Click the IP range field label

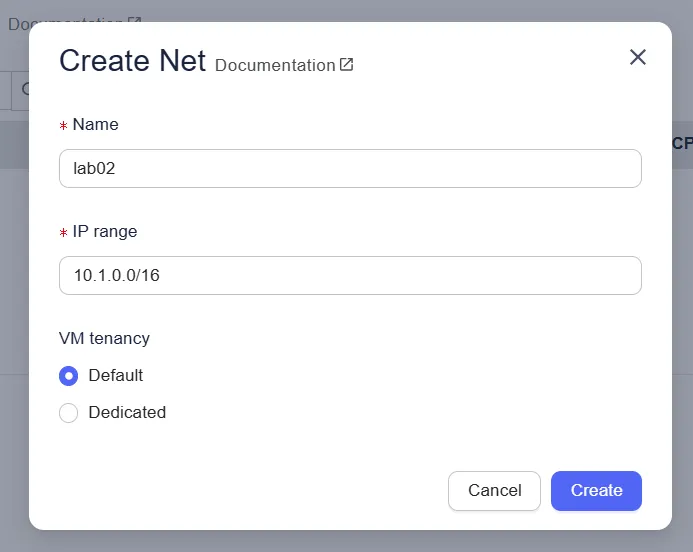tap(105, 231)
